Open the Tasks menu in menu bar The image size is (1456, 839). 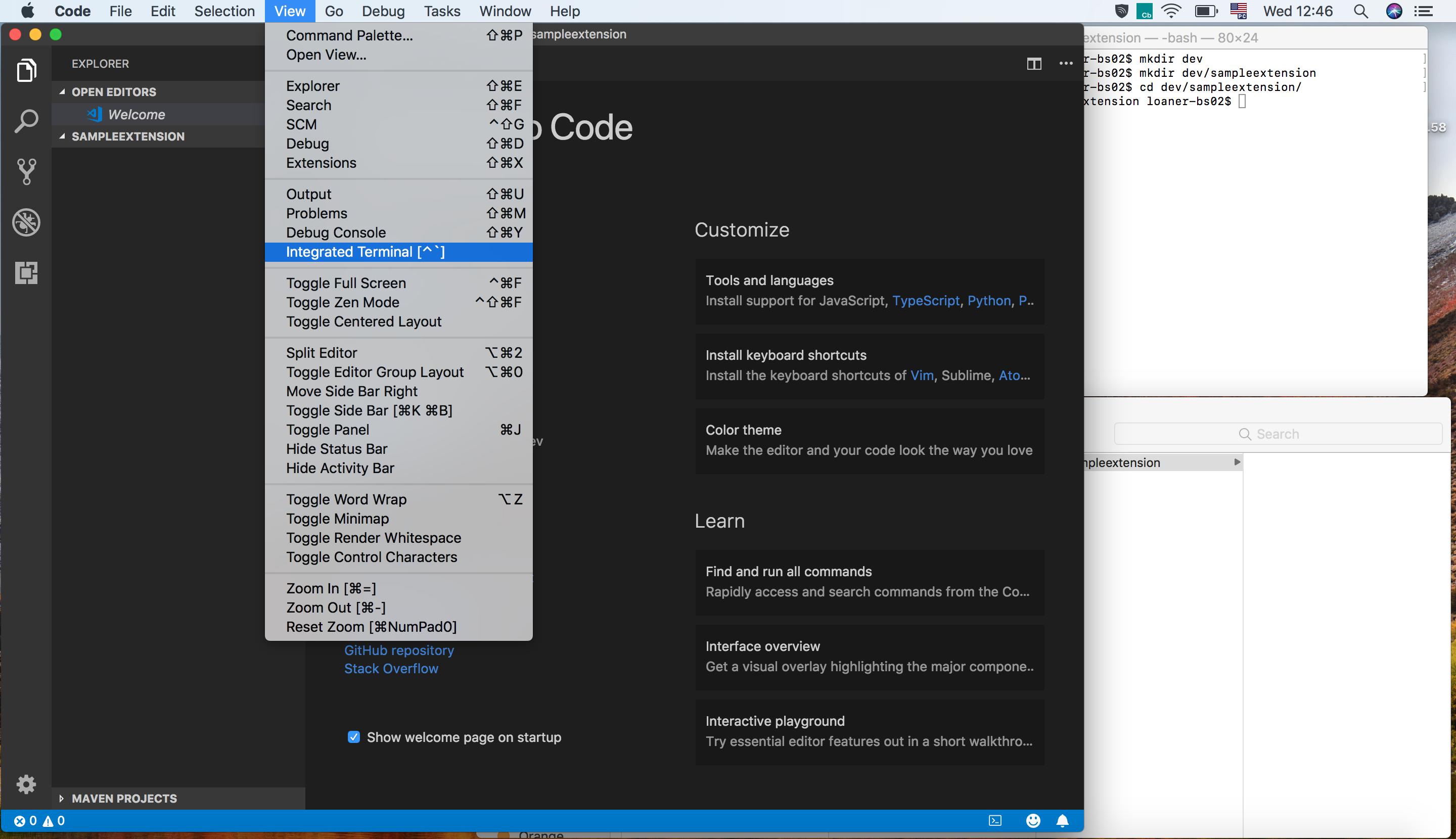441,11
